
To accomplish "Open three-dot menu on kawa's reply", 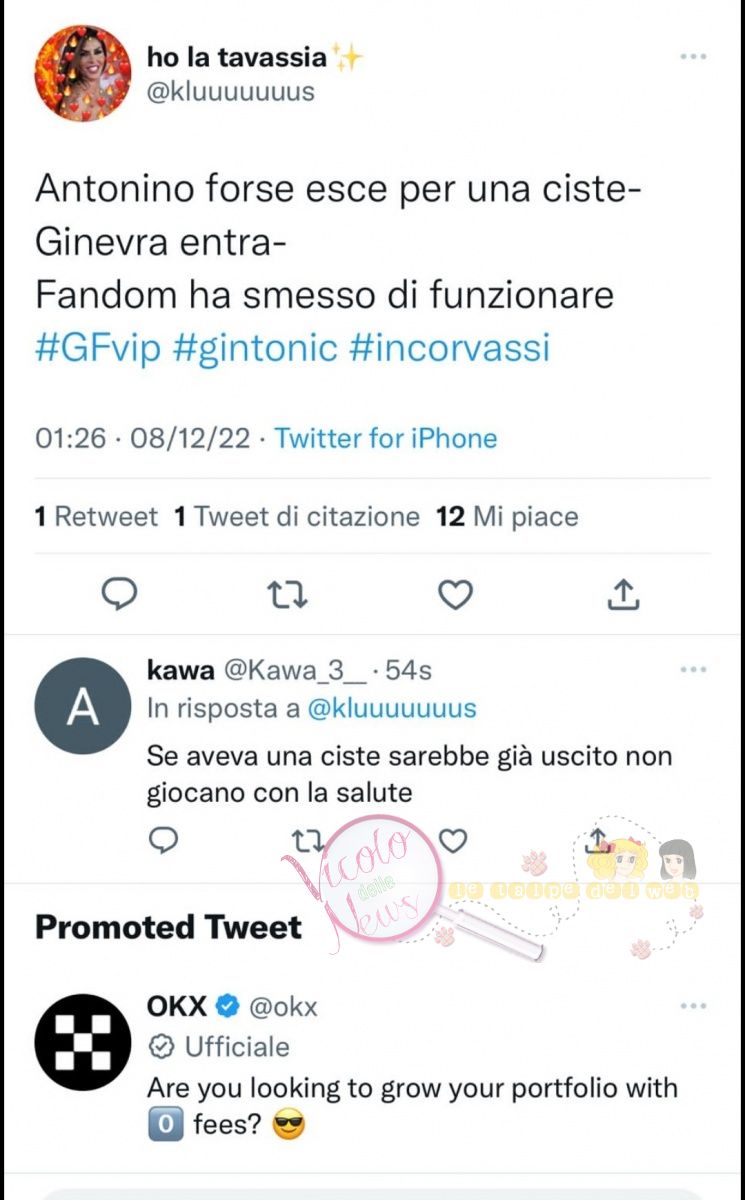I will coord(693,669).
